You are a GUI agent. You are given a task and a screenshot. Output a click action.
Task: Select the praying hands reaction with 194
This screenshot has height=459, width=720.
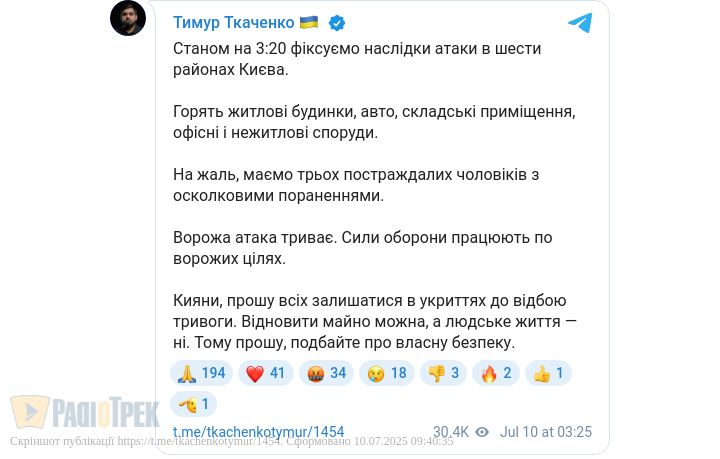201,374
